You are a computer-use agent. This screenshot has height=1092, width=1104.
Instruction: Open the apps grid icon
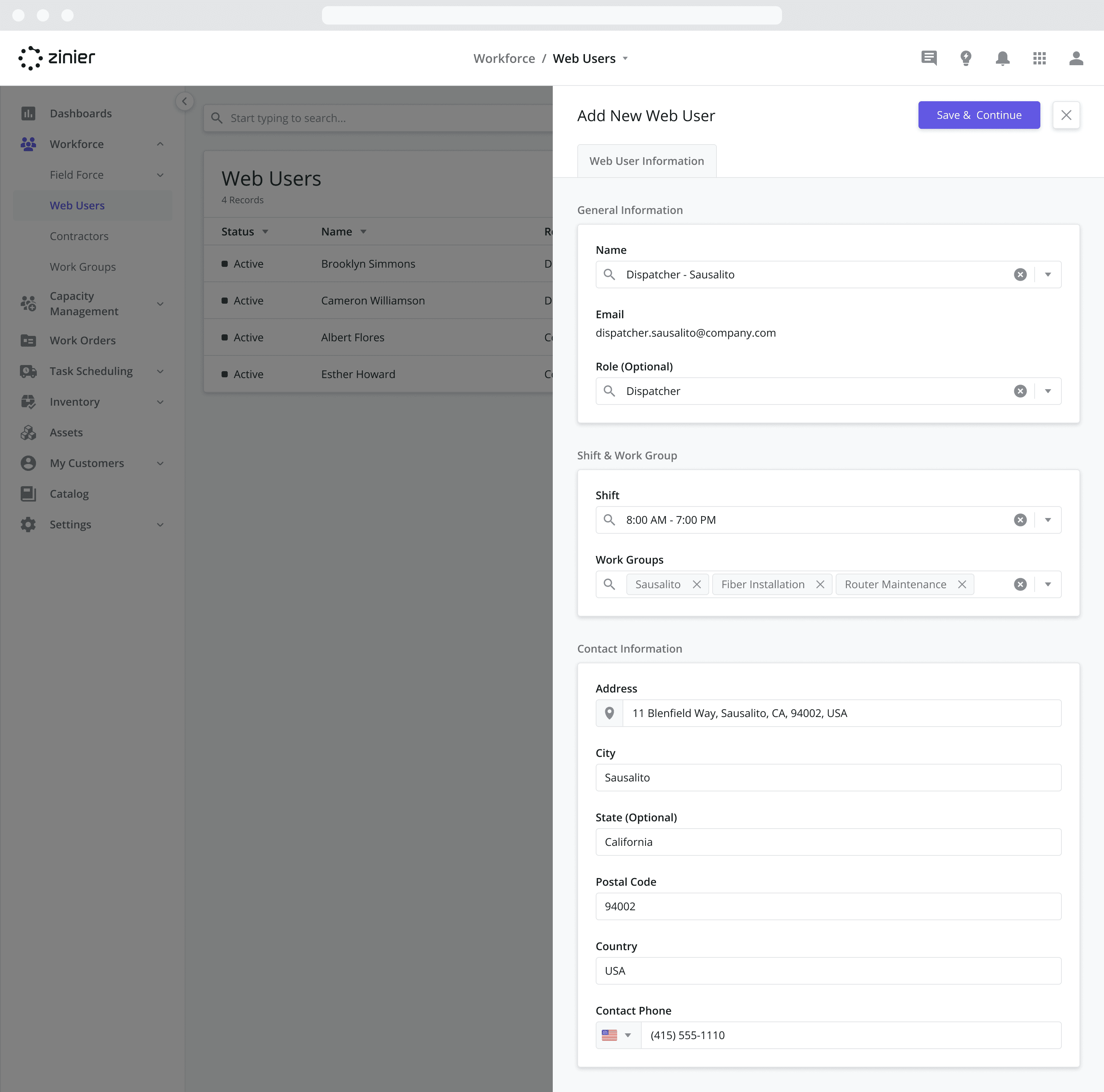pos(1040,58)
